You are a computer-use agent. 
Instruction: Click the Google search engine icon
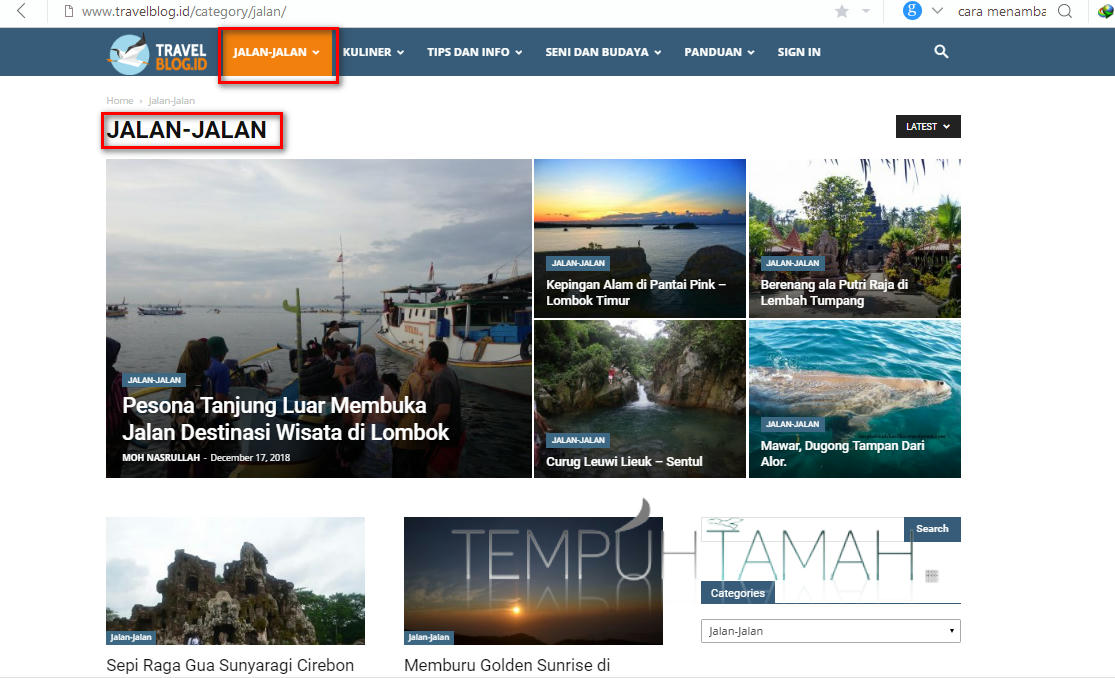coord(911,11)
